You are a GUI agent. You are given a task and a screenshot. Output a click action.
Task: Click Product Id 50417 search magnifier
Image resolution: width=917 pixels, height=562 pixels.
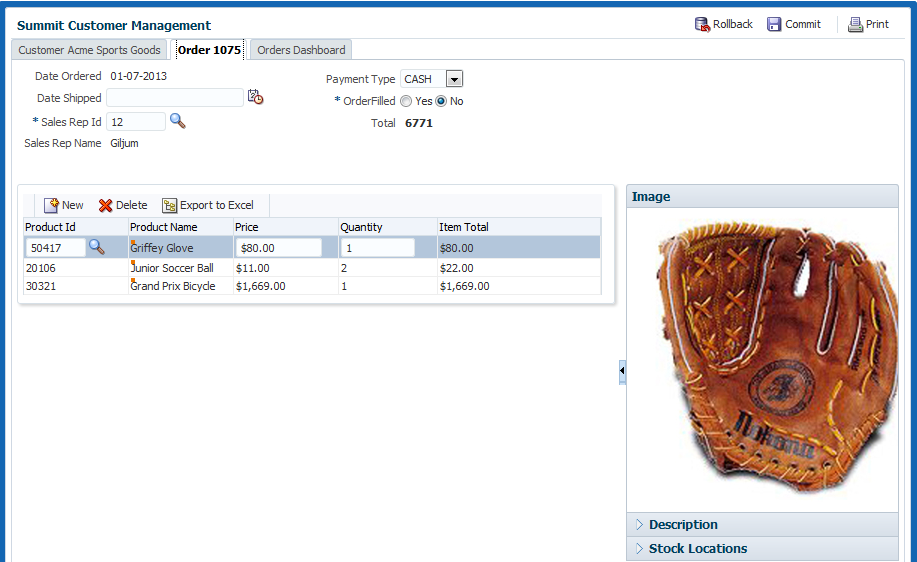pyautogui.click(x=96, y=247)
